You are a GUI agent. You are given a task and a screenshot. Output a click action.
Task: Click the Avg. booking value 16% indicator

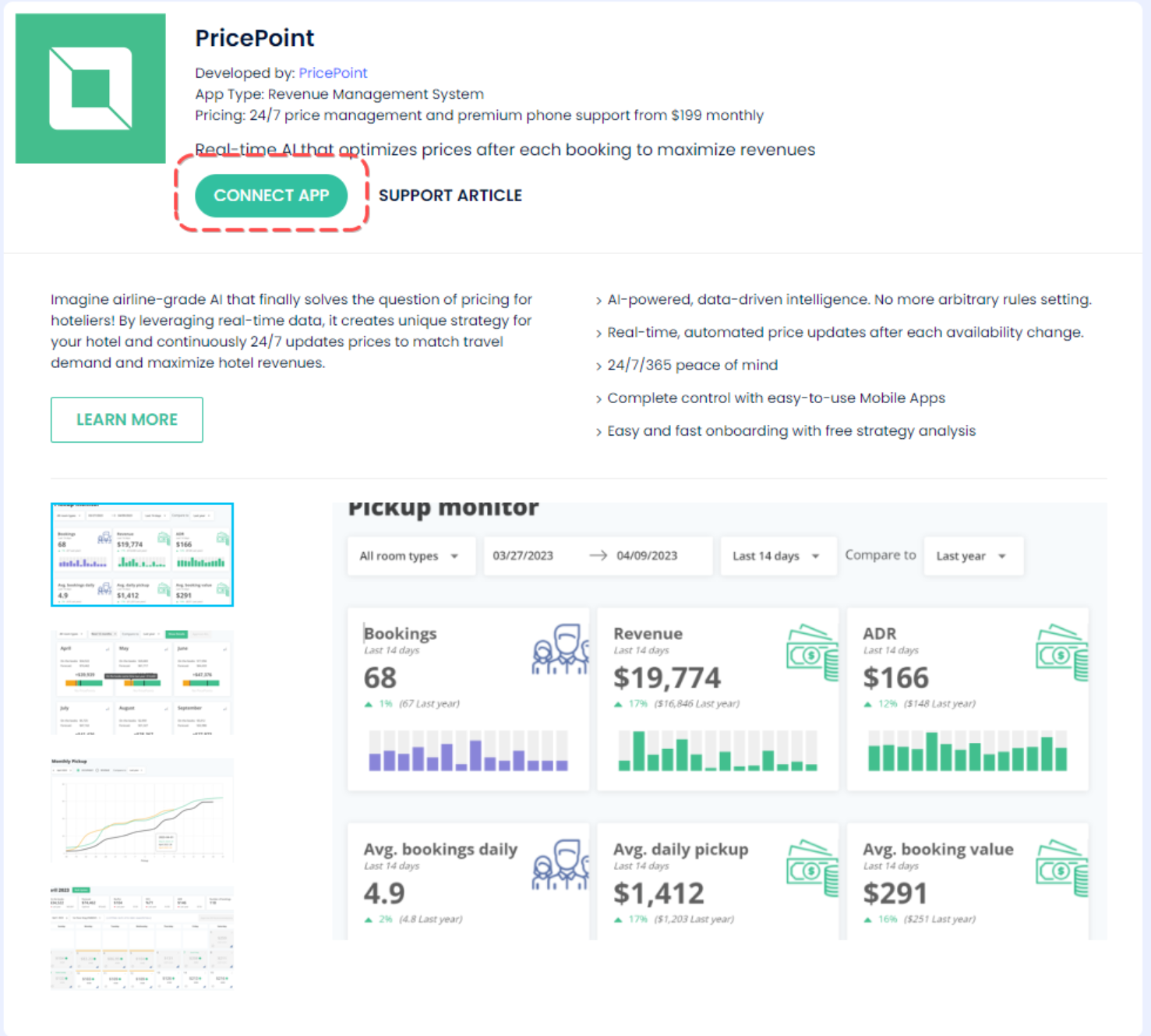(881, 919)
